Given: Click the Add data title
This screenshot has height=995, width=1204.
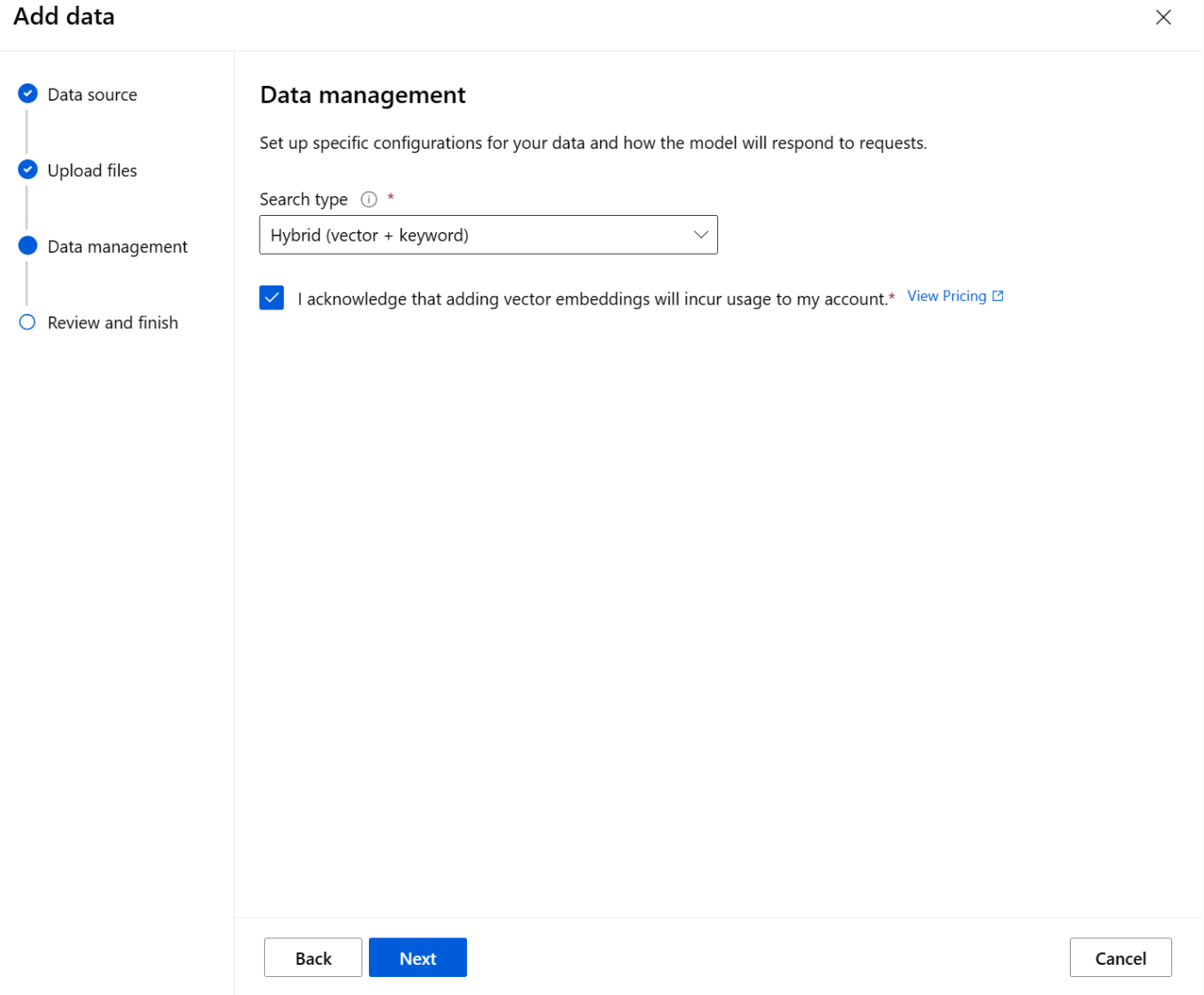Looking at the screenshot, I should (x=64, y=16).
